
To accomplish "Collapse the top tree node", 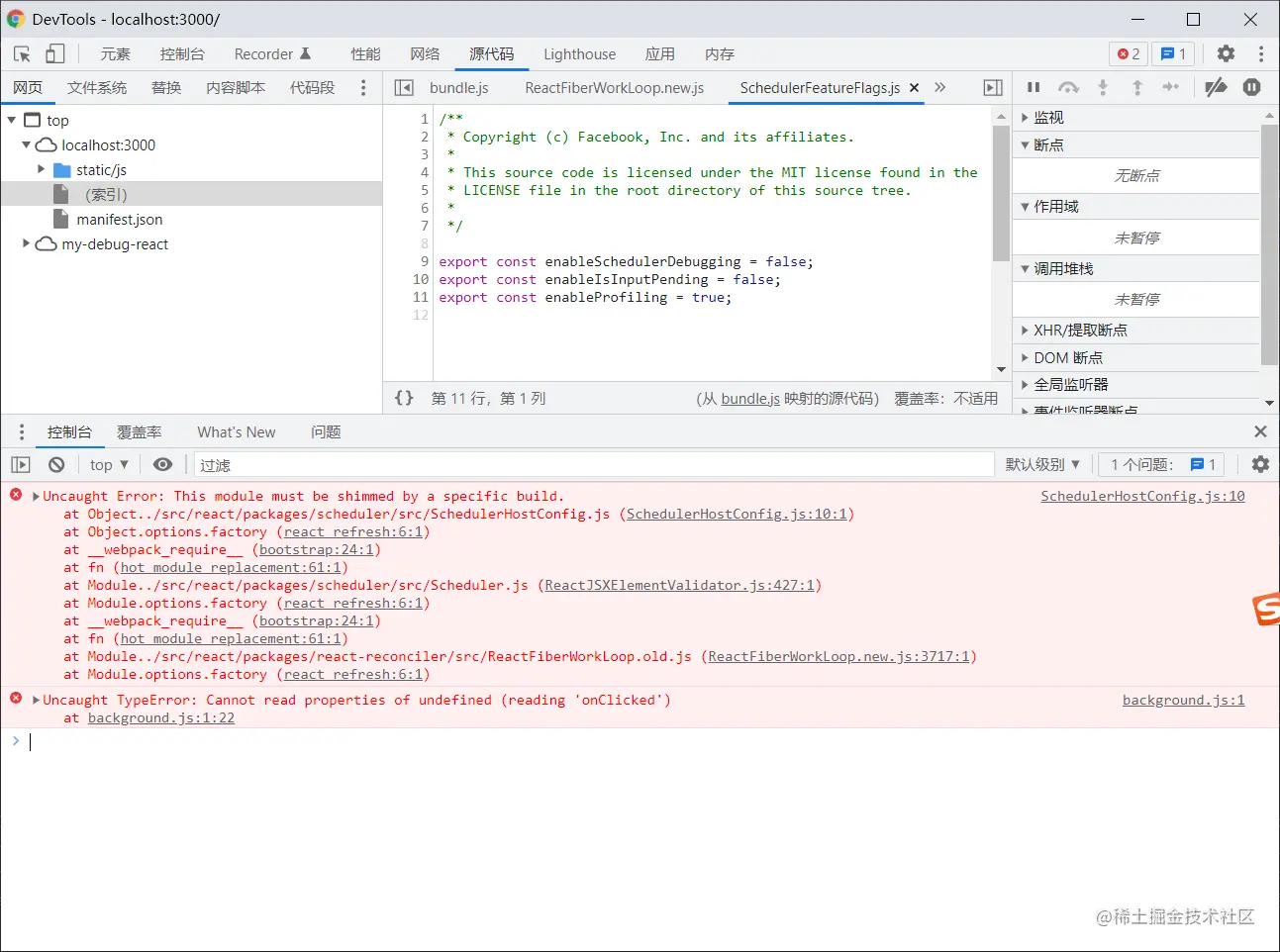I will tap(12, 120).
